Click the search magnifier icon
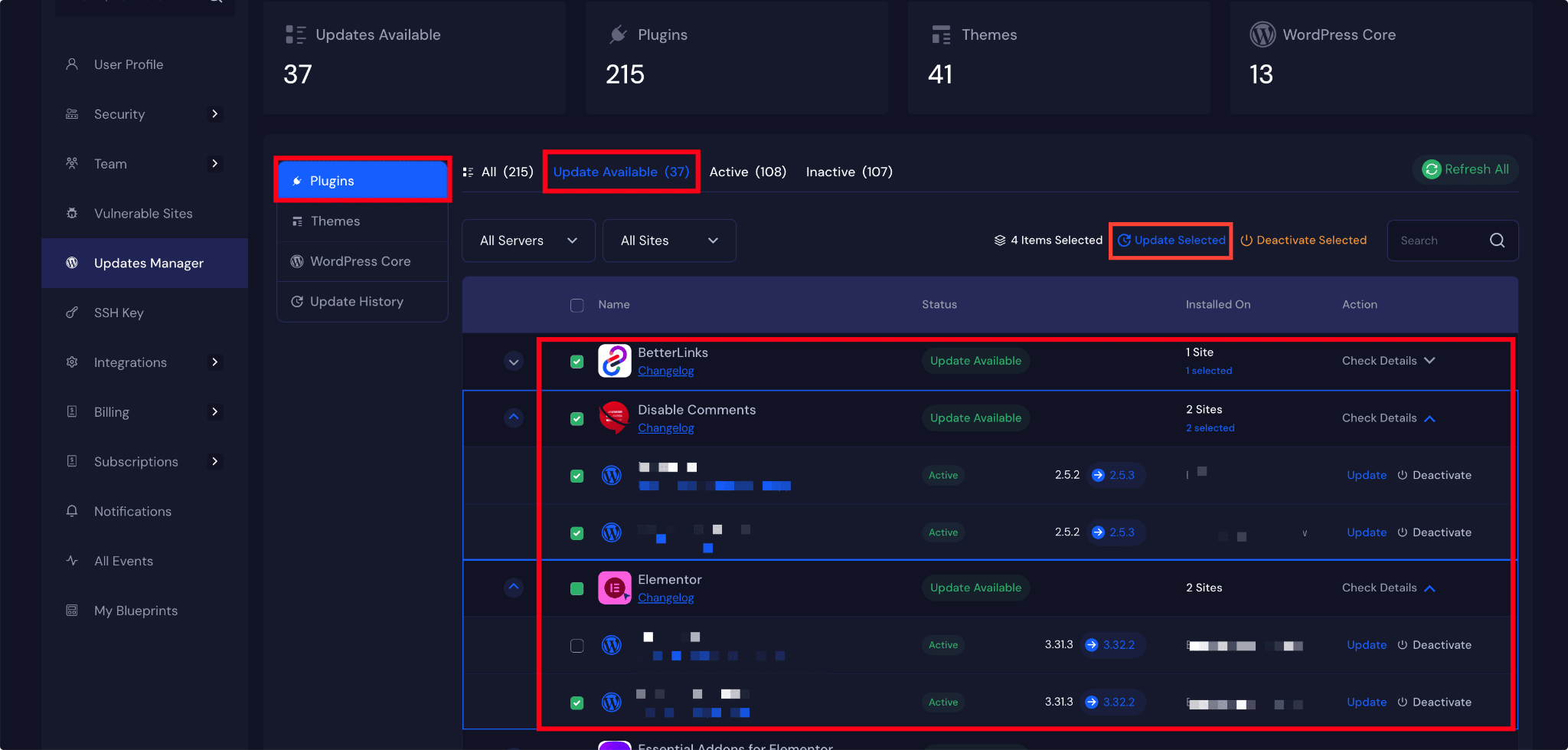The width and height of the screenshot is (1568, 750). tap(1497, 241)
